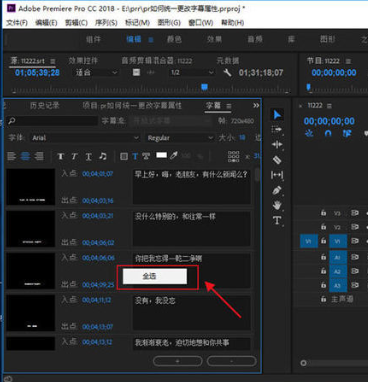Toggle lock on track V3
This screenshot has height=382, width=368.
[x=323, y=212]
